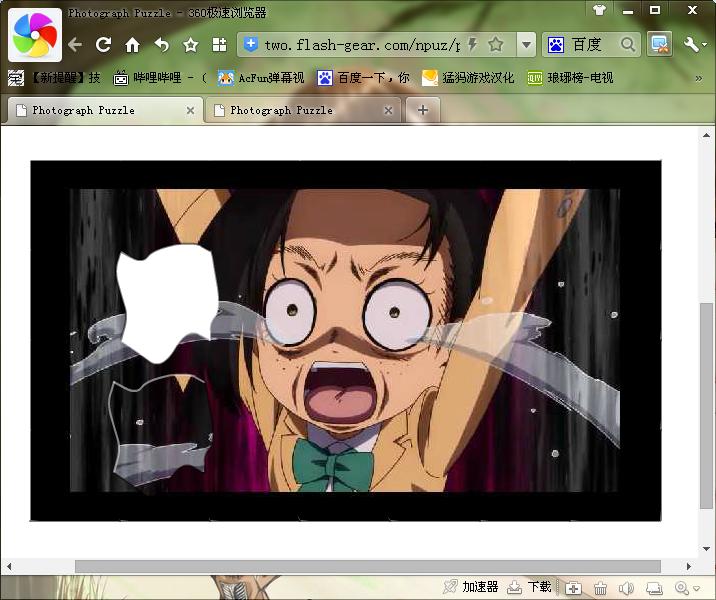Click the Baidu search input field

tap(594, 45)
